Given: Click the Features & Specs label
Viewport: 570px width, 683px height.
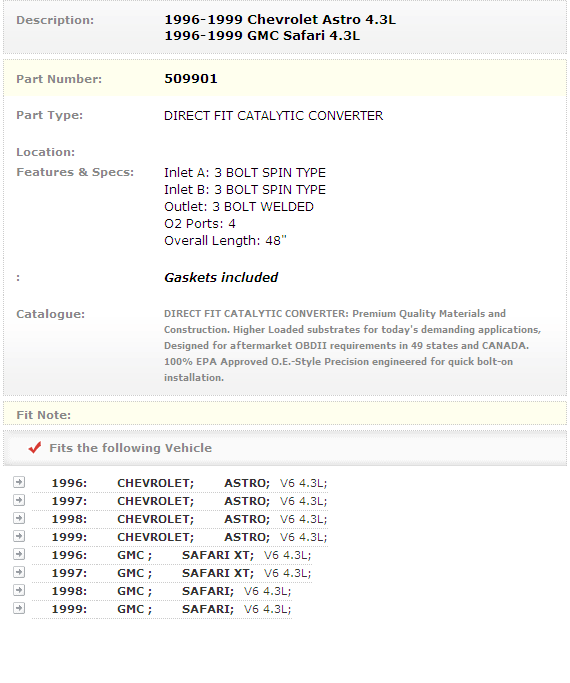Looking at the screenshot, I should coord(75,172).
